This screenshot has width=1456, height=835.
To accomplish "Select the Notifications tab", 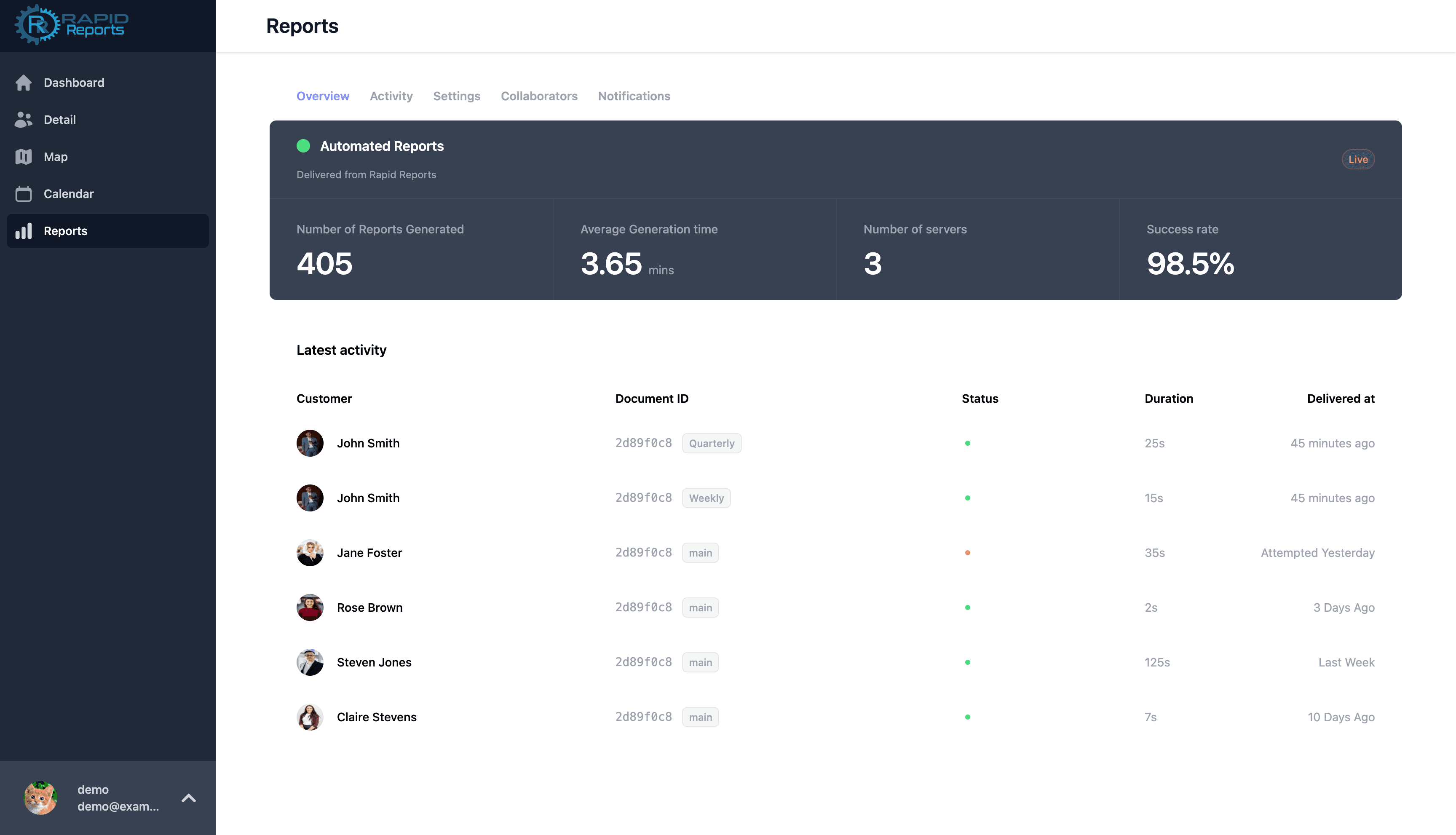I will click(x=634, y=96).
